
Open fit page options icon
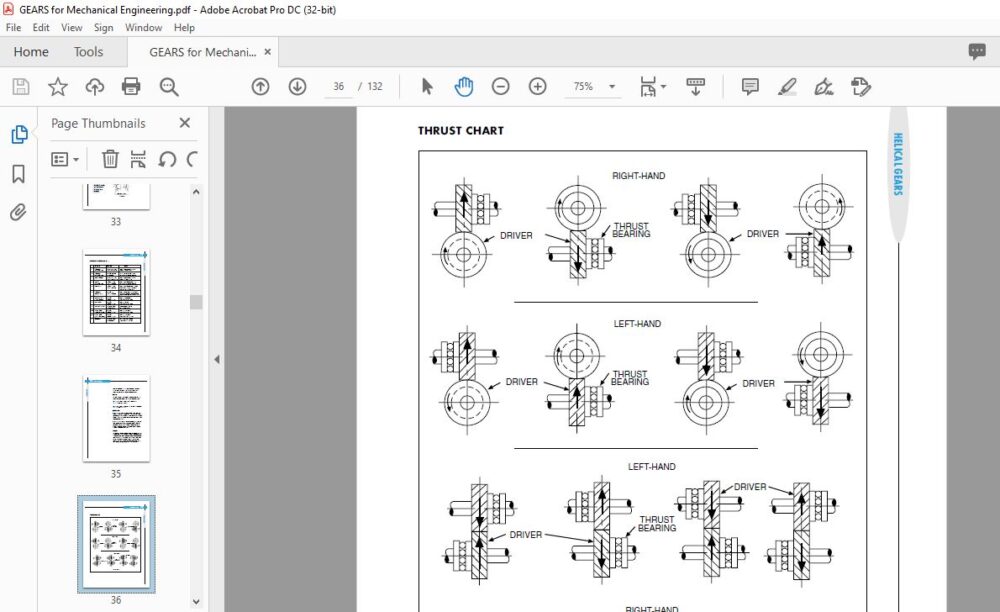click(652, 87)
